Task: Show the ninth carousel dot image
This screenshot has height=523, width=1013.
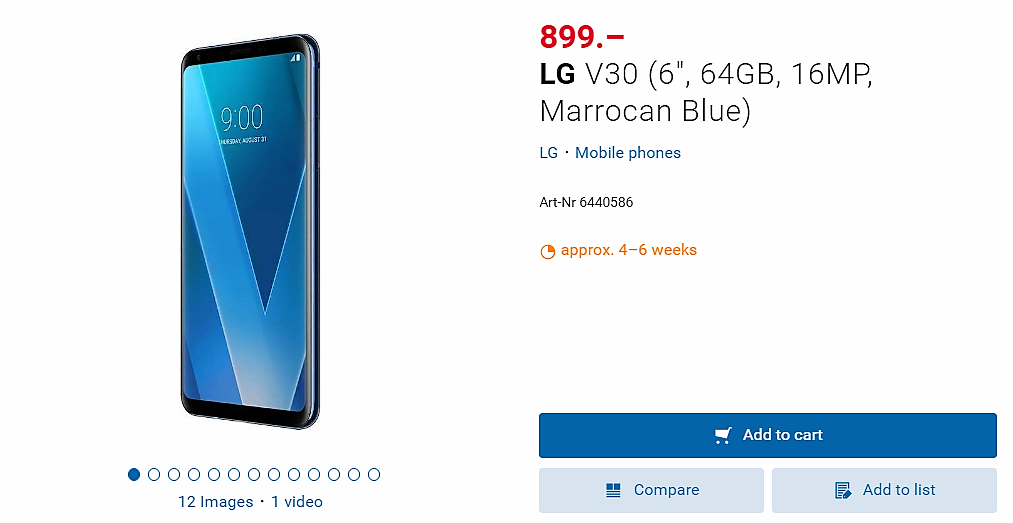Action: [294, 474]
